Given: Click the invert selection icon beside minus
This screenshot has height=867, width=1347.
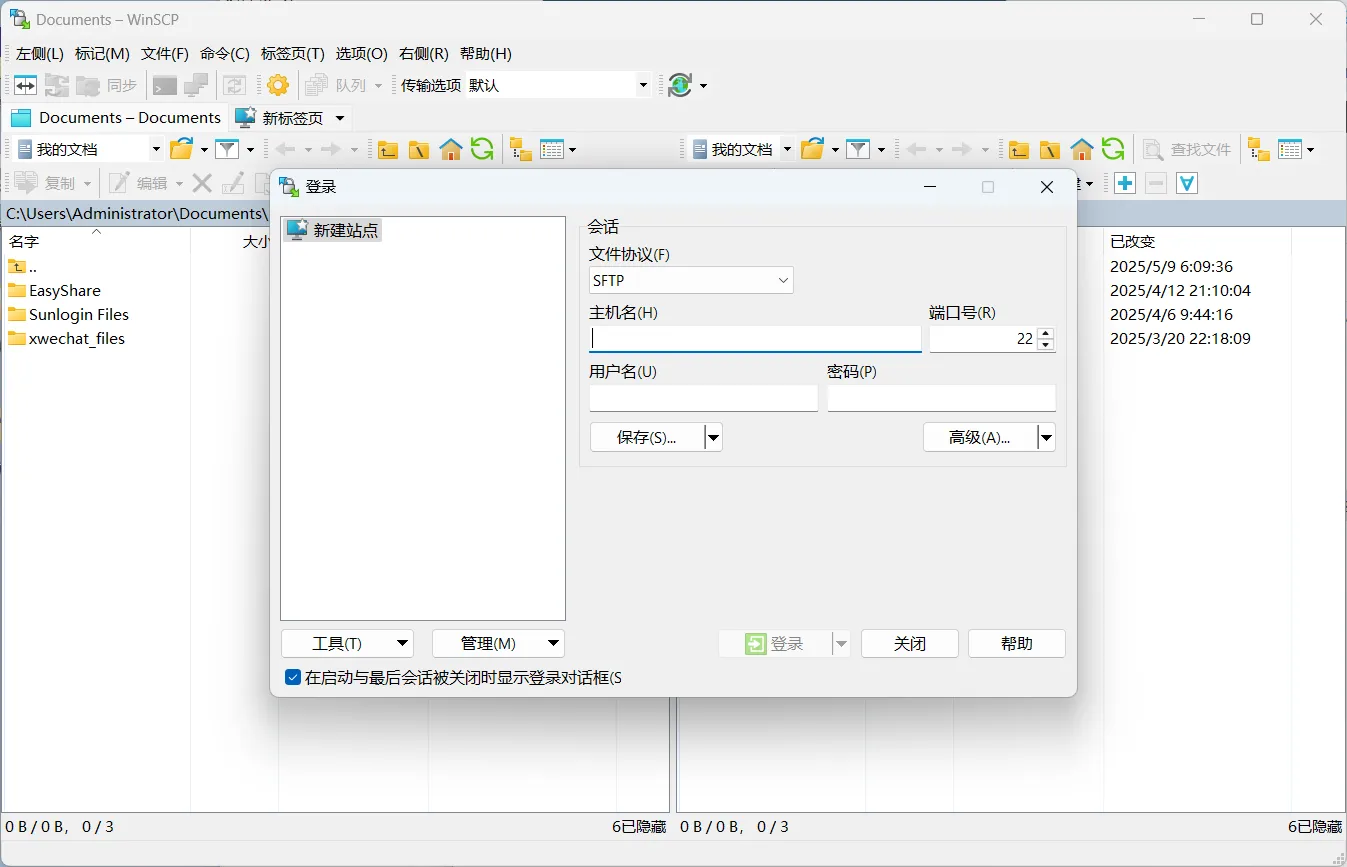Looking at the screenshot, I should [1187, 183].
